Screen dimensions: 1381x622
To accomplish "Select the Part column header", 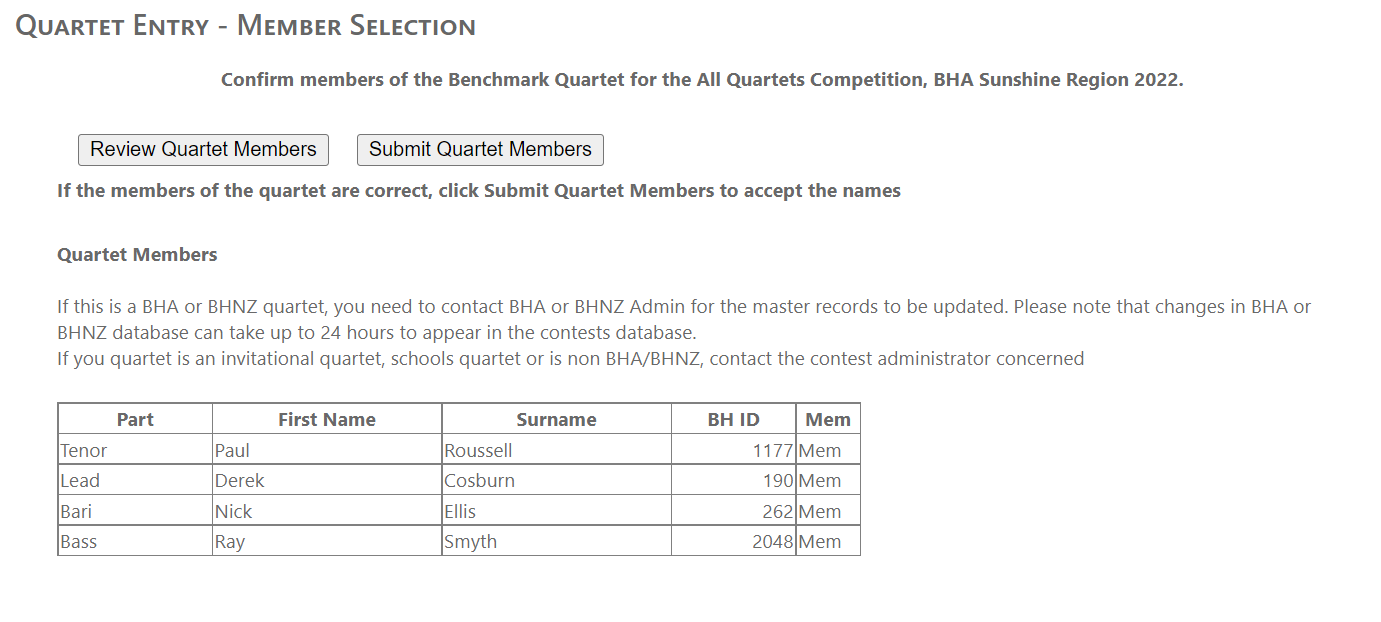I will [135, 420].
